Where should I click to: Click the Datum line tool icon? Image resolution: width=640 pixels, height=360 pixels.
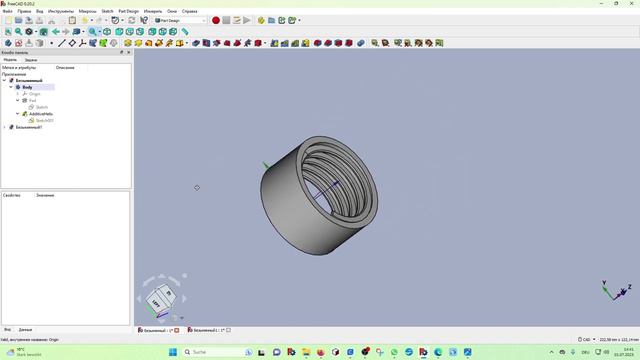(62, 43)
